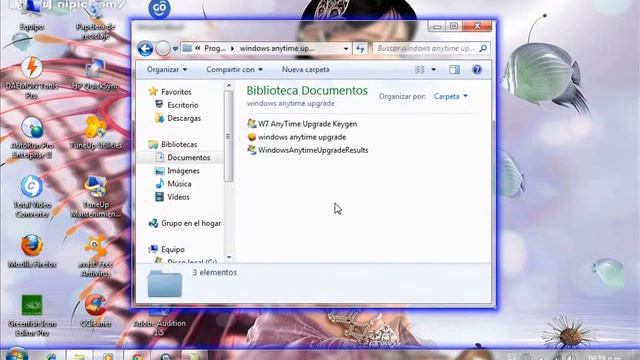640x360 pixels.
Task: Launch DAEMON Tools Pro from desktop
Action: tap(31, 78)
